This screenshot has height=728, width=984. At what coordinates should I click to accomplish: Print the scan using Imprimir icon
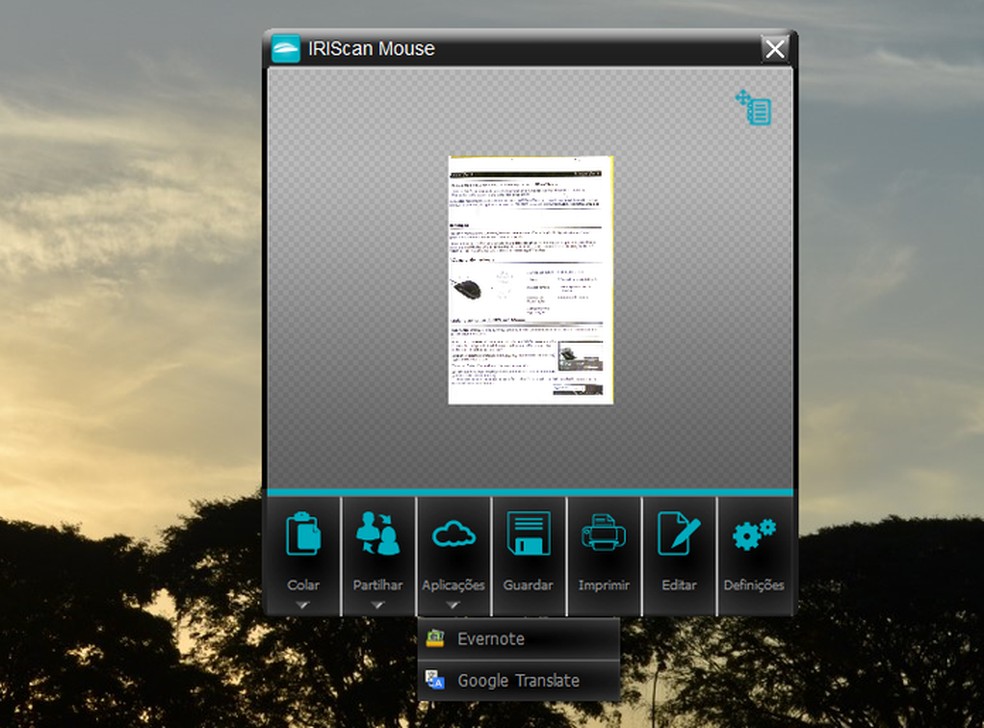point(603,533)
